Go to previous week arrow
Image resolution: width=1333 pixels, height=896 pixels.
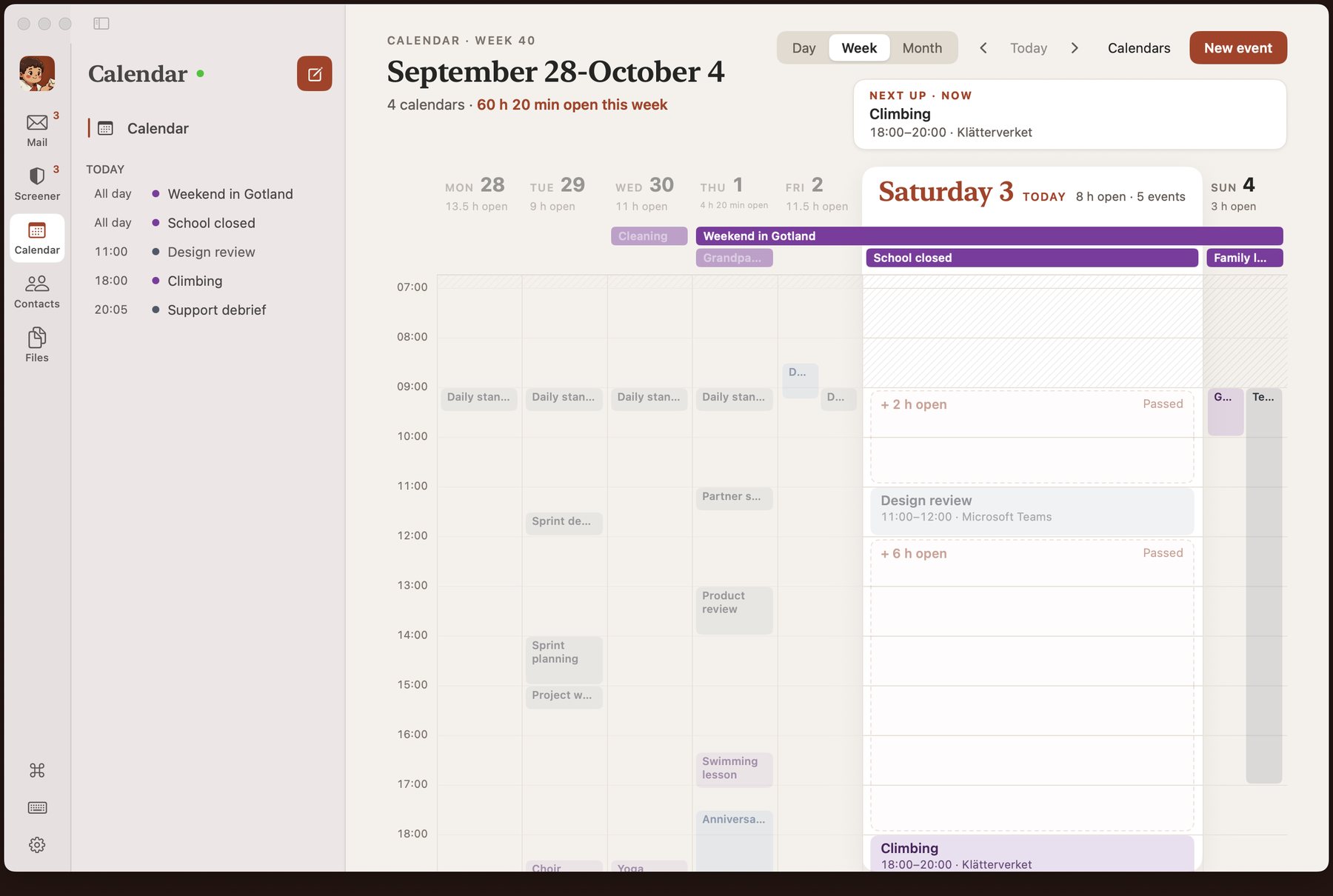(x=983, y=48)
